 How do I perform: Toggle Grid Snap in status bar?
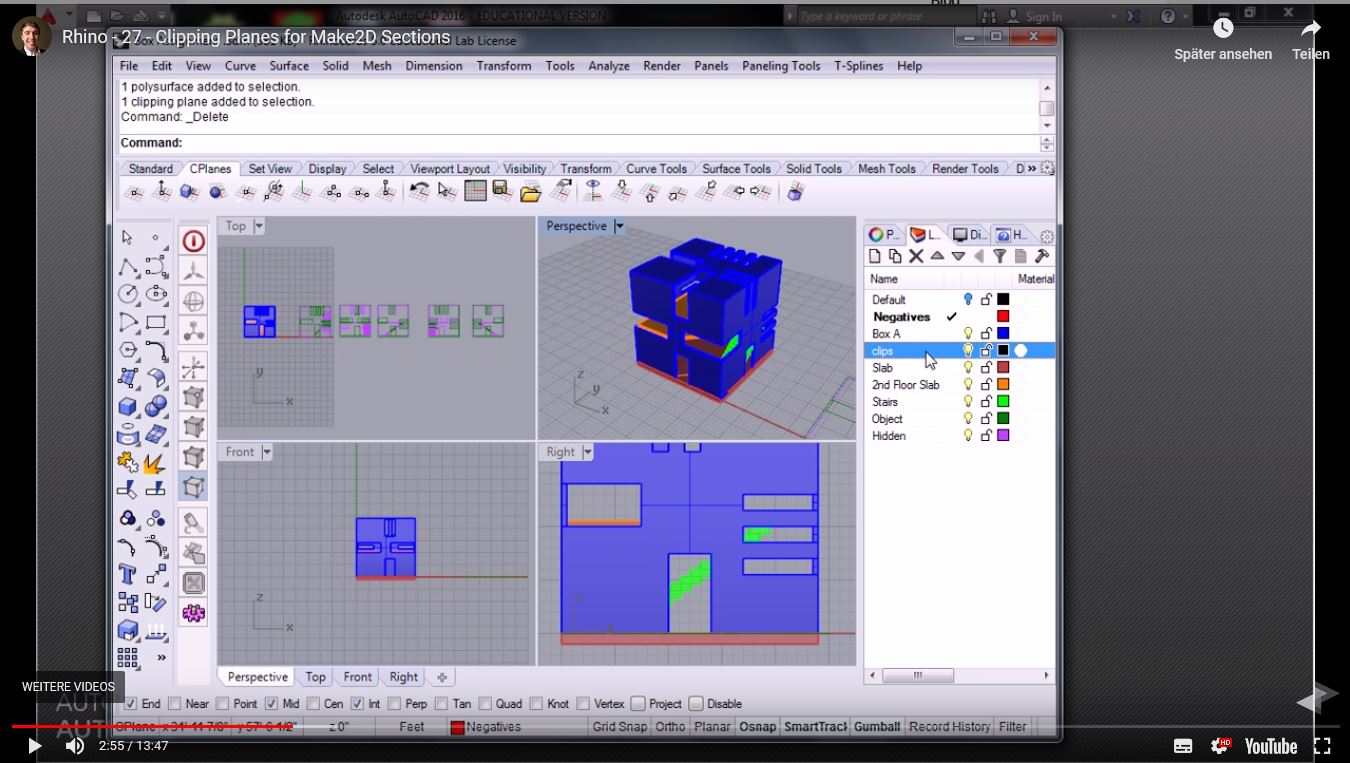[619, 727]
